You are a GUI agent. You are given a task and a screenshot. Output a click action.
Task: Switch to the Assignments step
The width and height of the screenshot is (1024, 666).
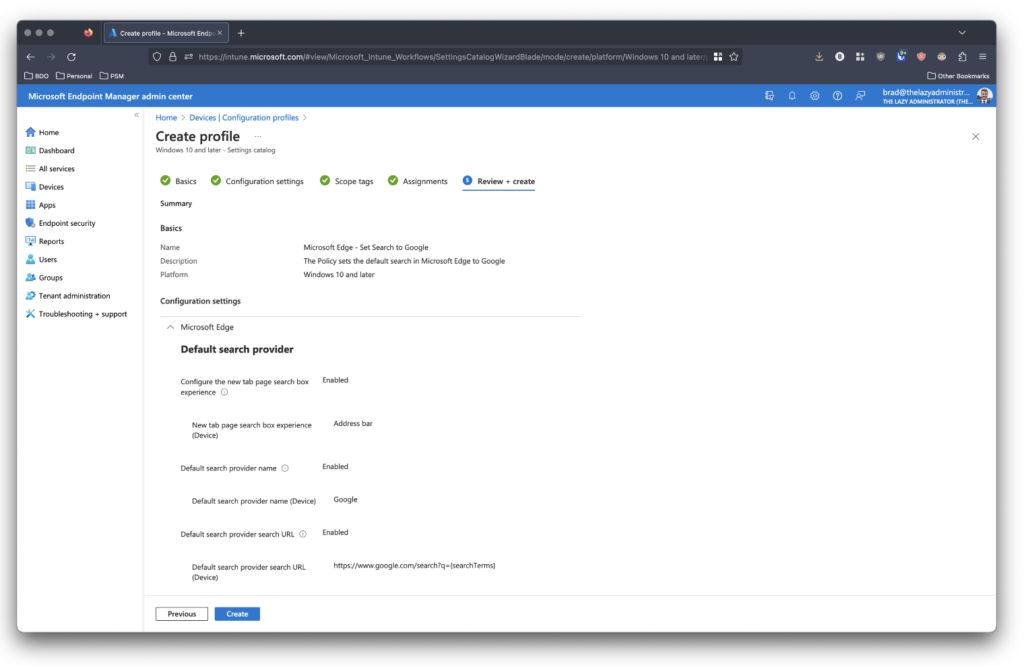tap(417, 181)
